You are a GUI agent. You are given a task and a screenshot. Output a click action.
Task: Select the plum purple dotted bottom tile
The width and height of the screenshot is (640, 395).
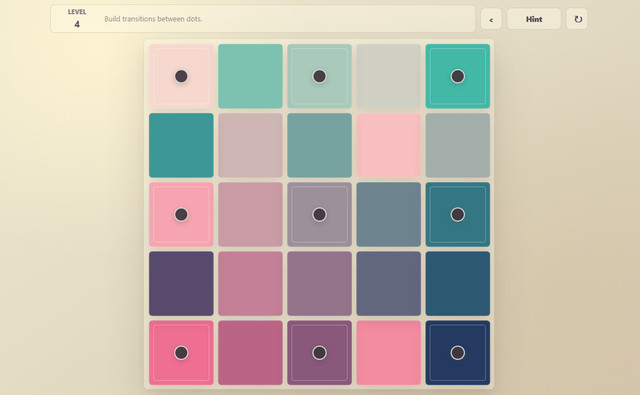[x=319, y=353]
